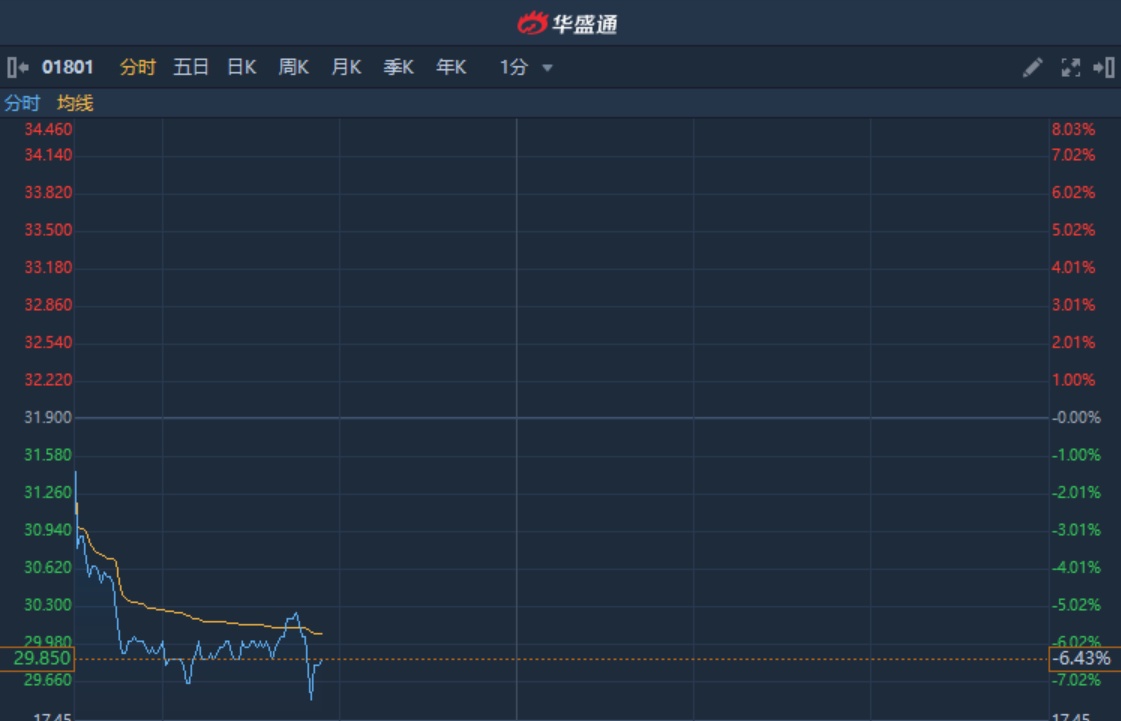This screenshot has width=1121, height=721.
Task: Click the fullscreen expand chart icon
Action: 1070,68
